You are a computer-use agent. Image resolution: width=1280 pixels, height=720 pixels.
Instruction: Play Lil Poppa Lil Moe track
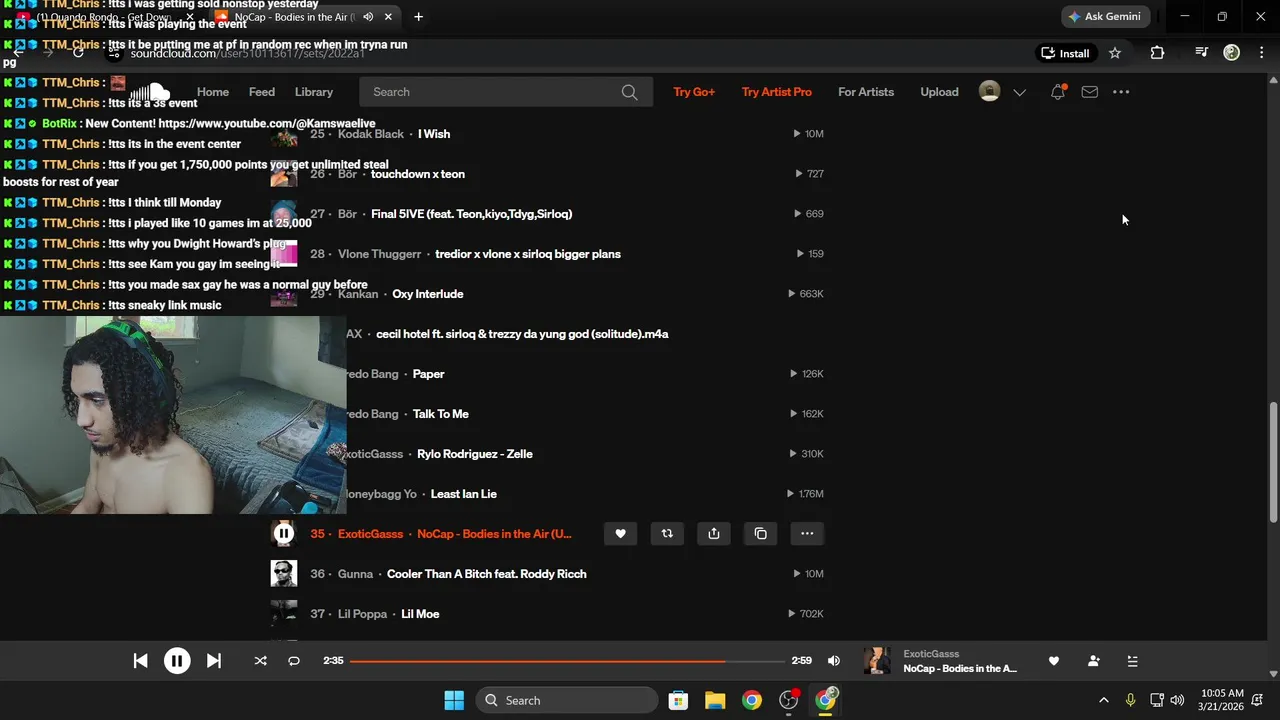click(420, 614)
